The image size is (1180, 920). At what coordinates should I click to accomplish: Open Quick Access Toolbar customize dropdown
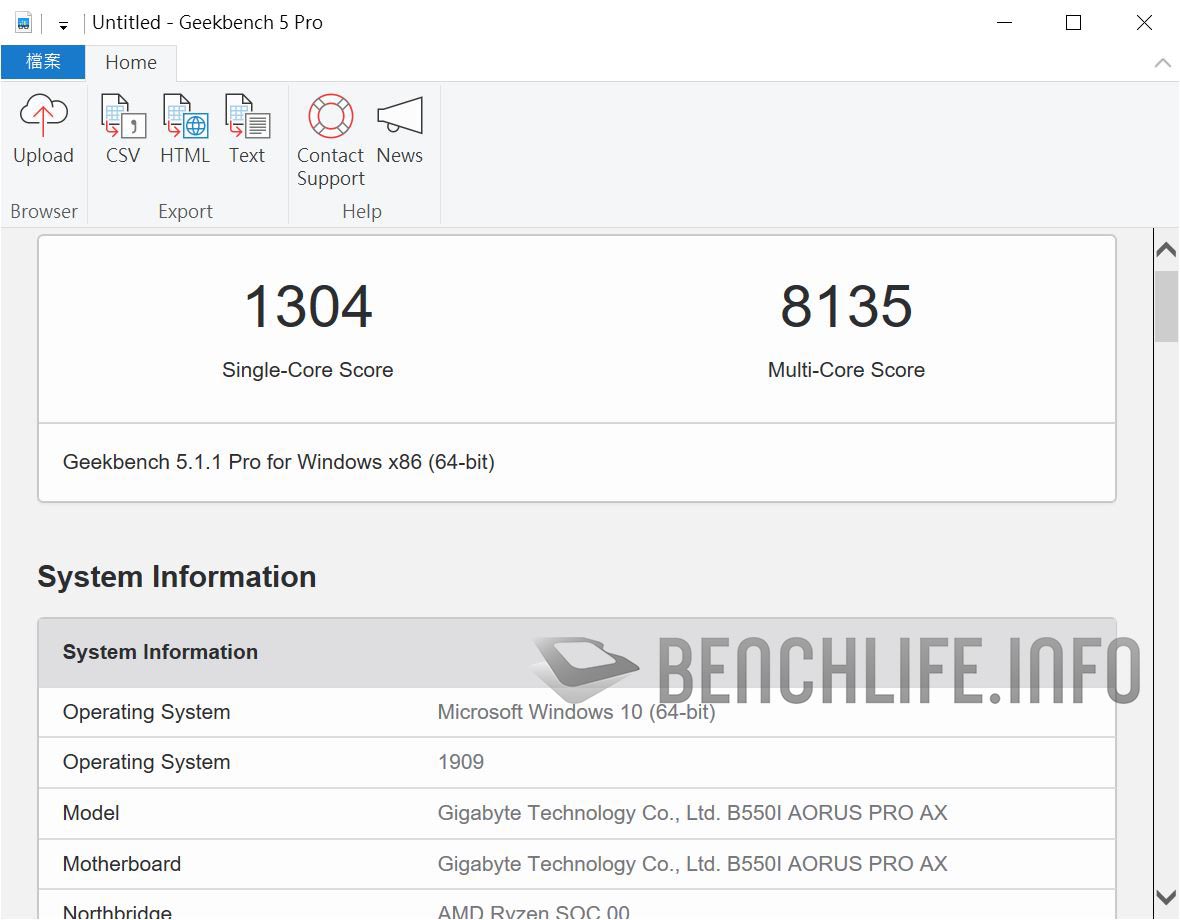click(x=63, y=24)
